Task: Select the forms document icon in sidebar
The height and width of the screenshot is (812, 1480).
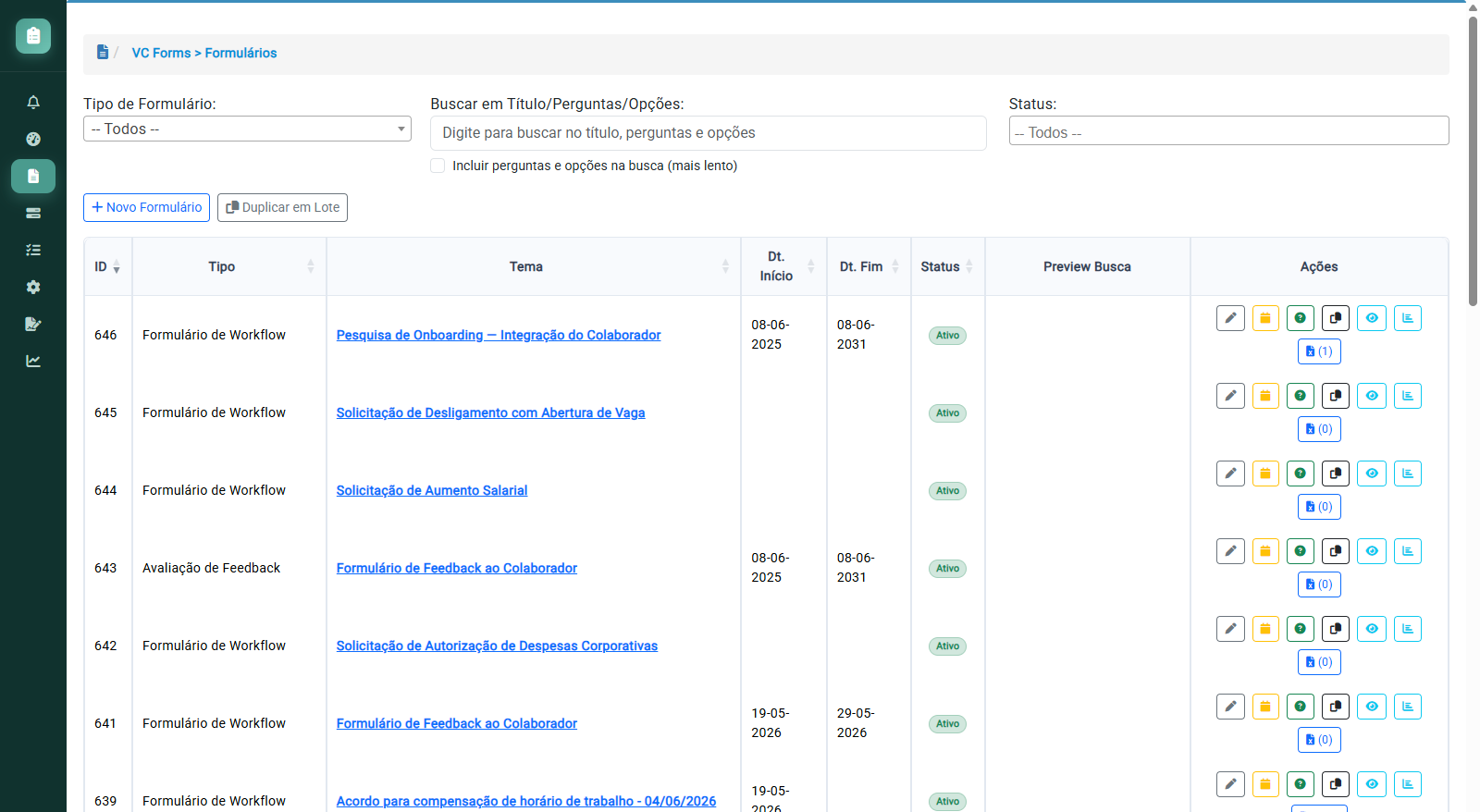Action: (x=33, y=176)
